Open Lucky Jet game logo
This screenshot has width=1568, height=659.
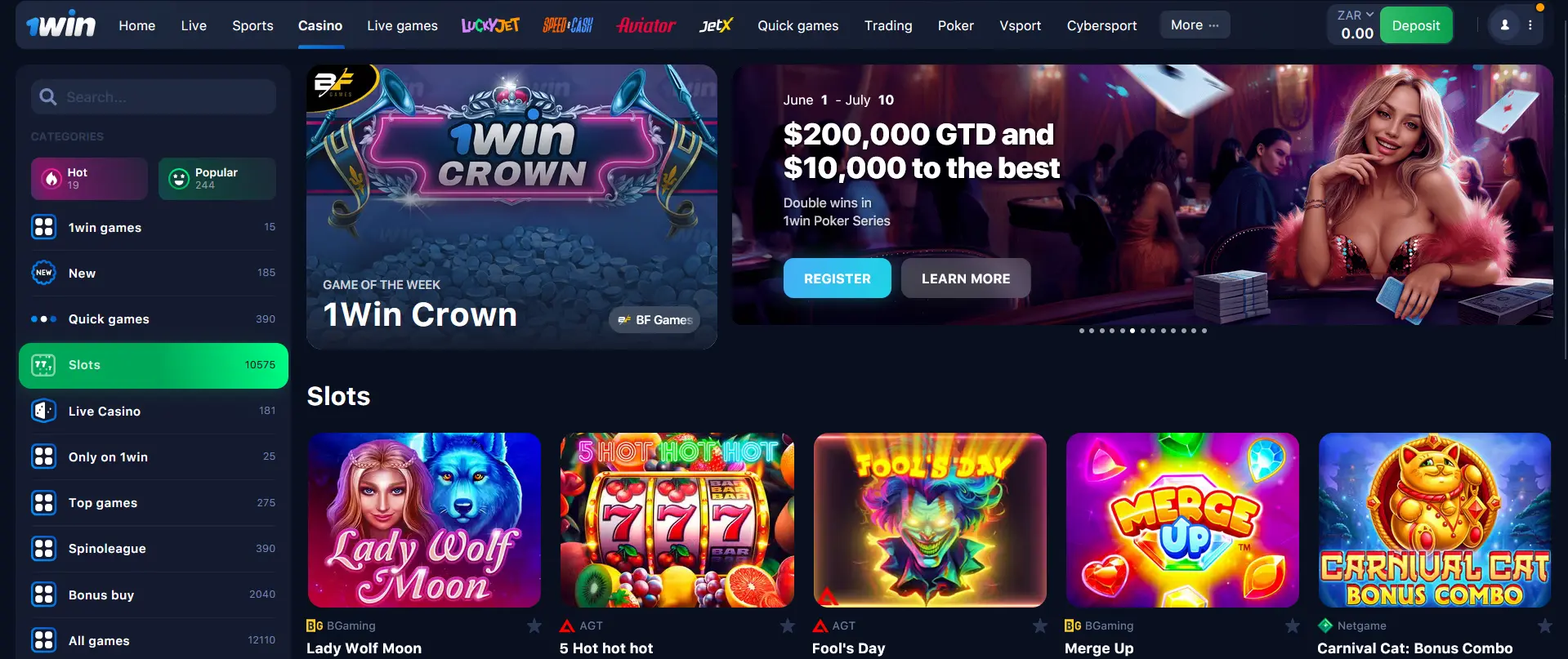(490, 25)
